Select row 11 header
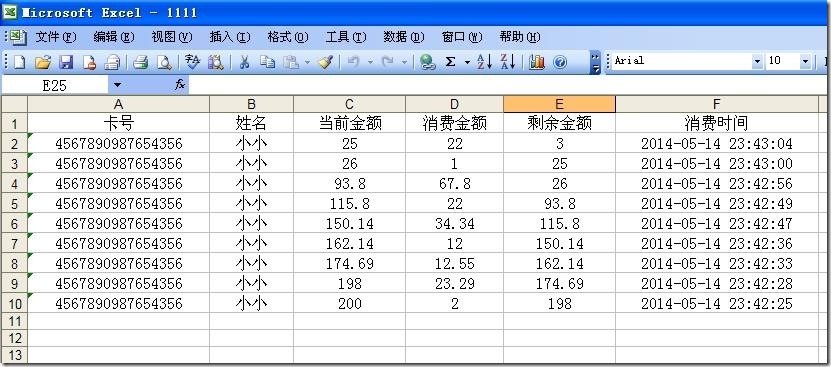Viewport: 831px width, 367px height. pos(14,321)
